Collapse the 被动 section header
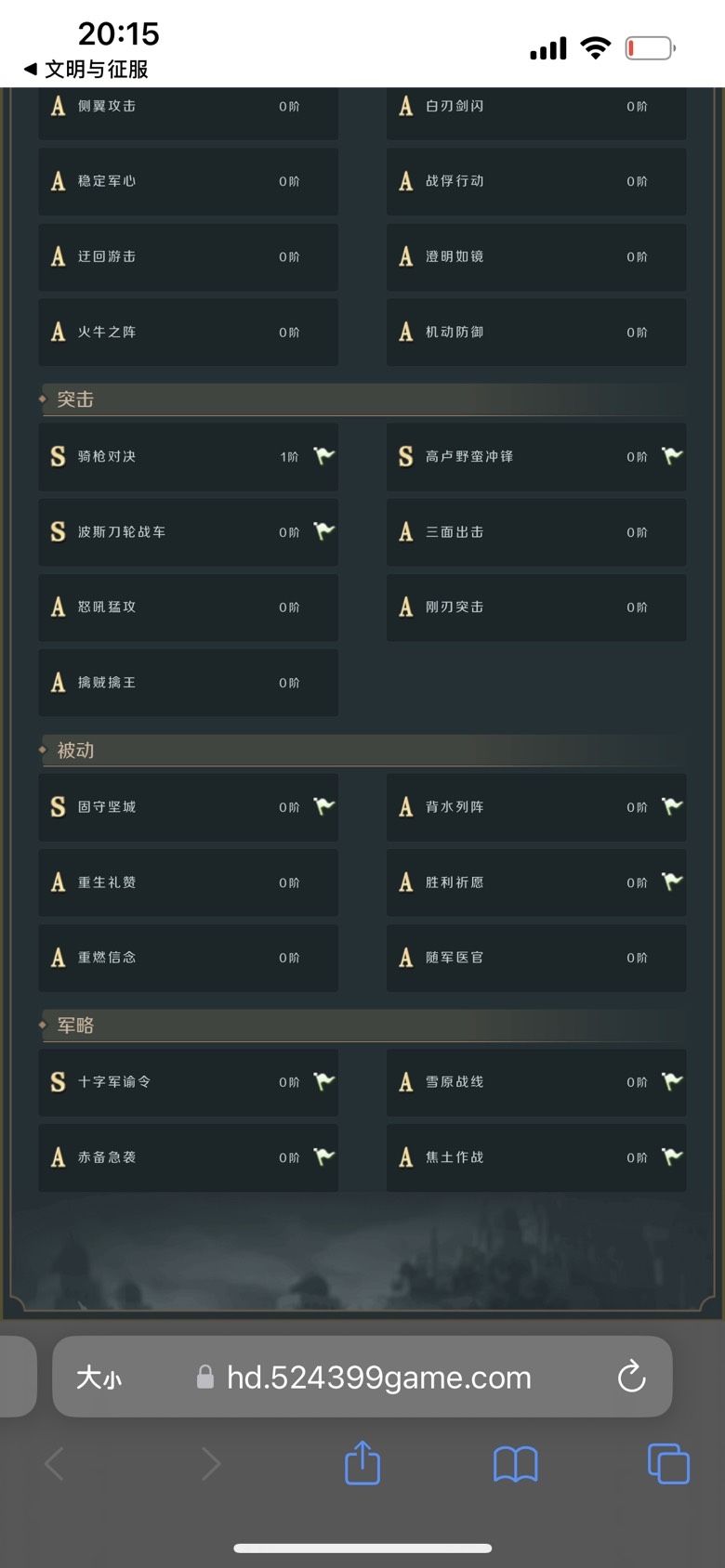Image resolution: width=725 pixels, height=1568 pixels. (x=362, y=751)
